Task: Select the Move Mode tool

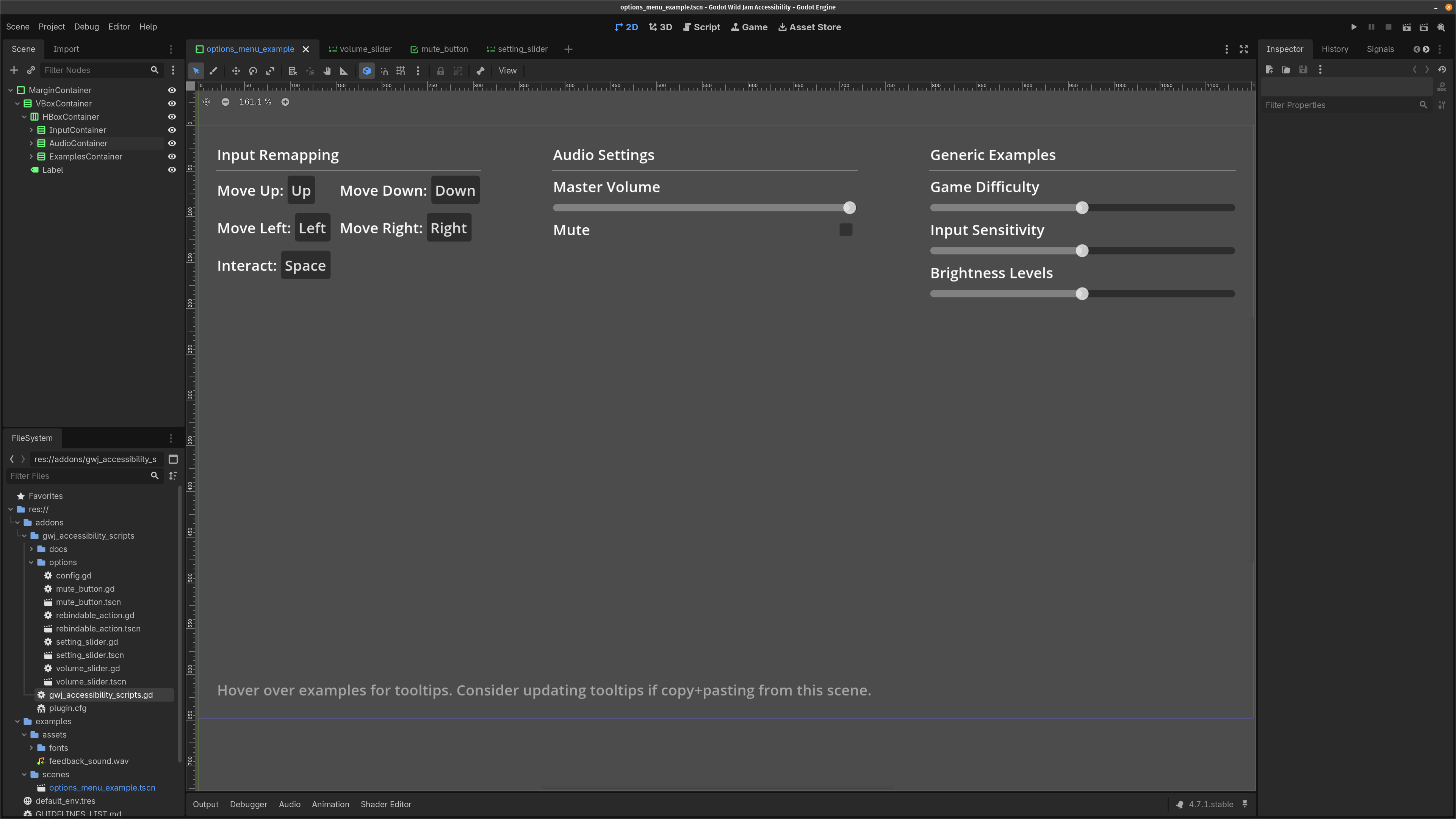Action: pos(236,70)
